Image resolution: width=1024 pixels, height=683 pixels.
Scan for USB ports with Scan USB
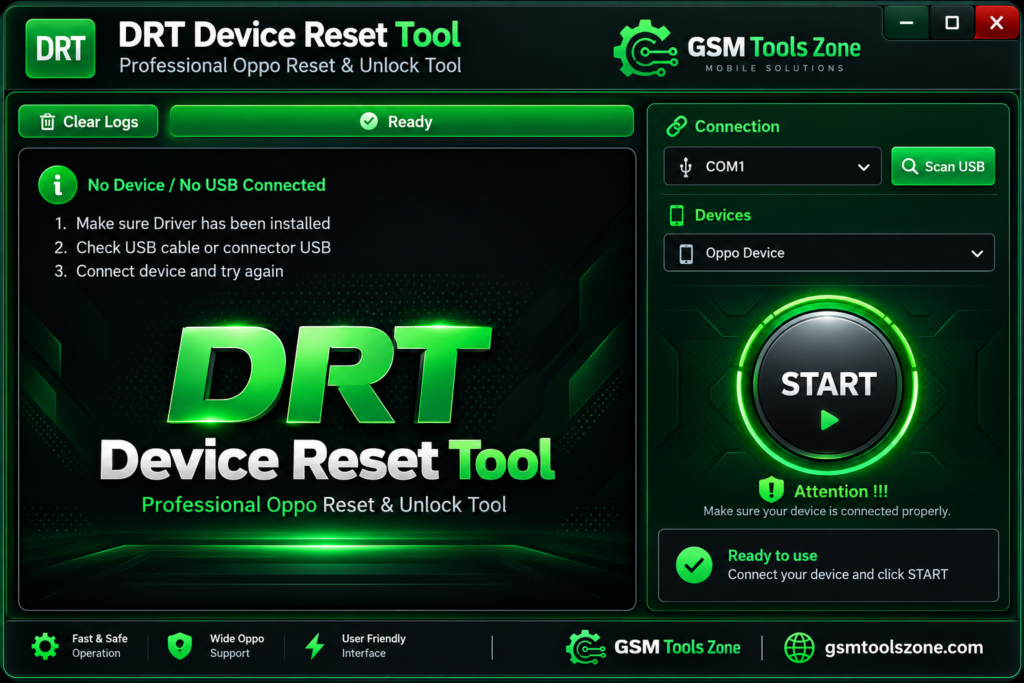tap(942, 167)
